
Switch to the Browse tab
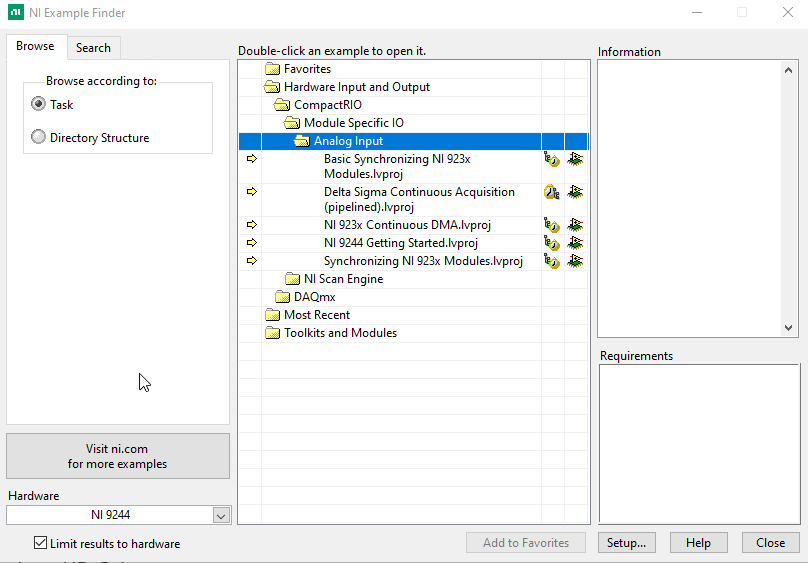35,46
